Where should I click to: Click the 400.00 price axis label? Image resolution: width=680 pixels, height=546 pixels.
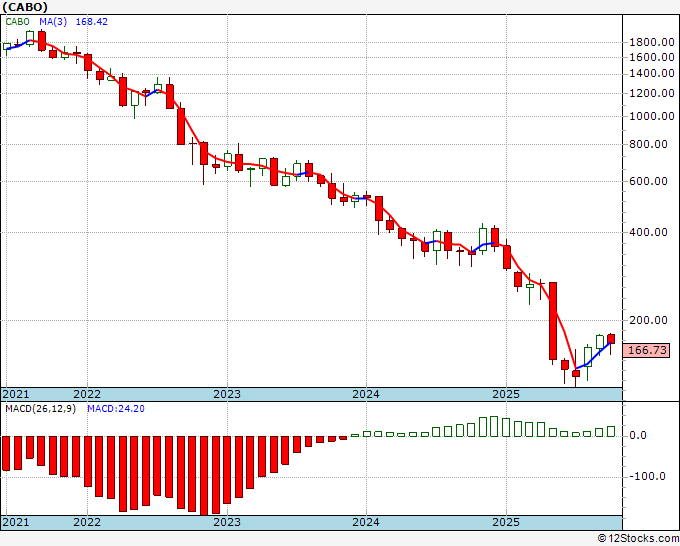click(648, 232)
